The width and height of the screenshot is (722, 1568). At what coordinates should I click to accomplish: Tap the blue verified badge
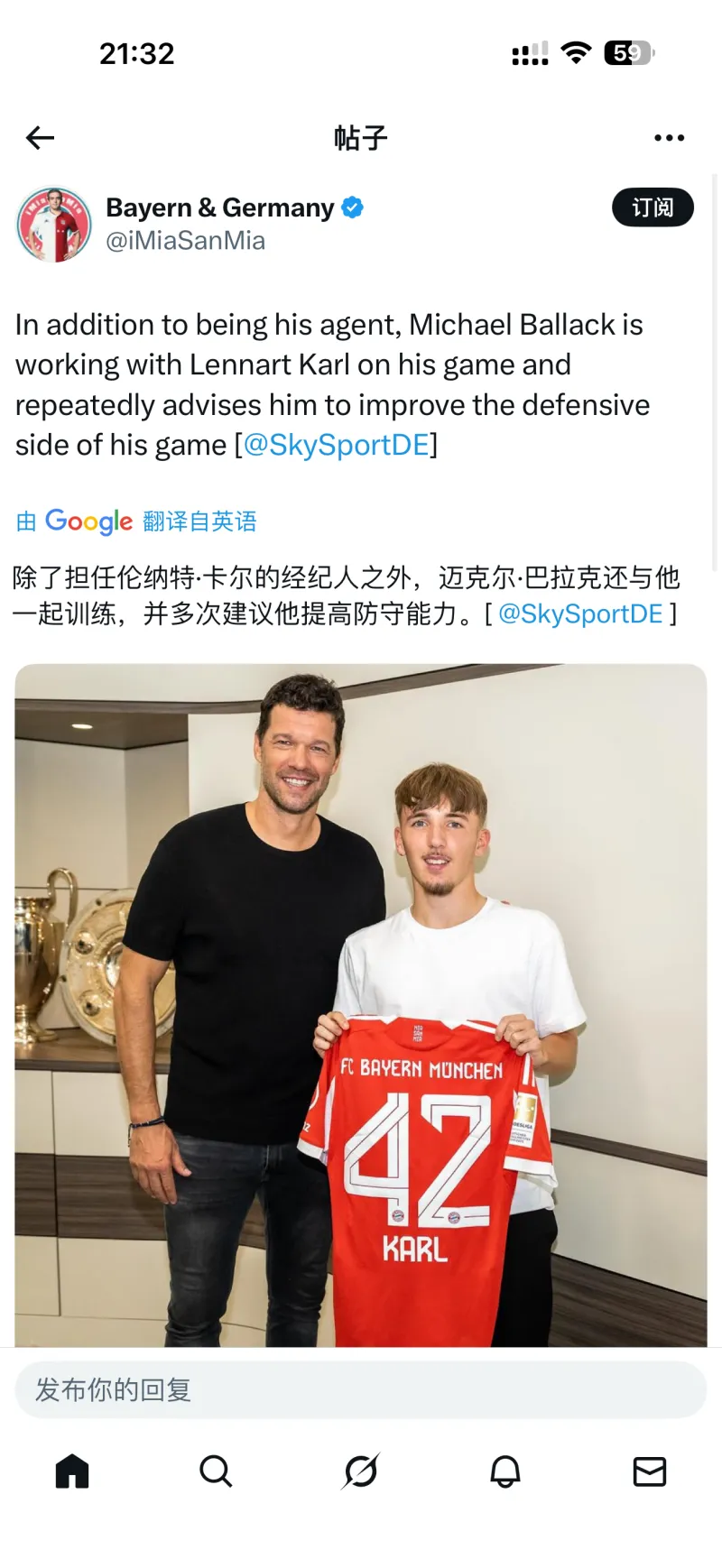click(x=353, y=208)
